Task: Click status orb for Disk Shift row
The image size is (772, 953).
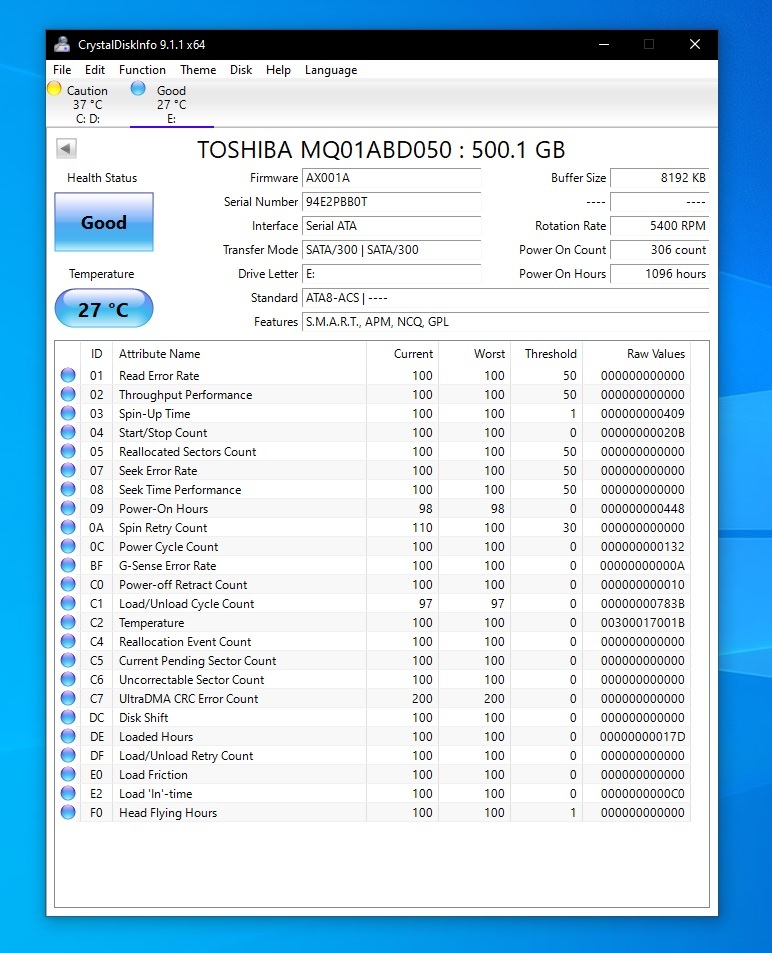Action: pos(68,717)
